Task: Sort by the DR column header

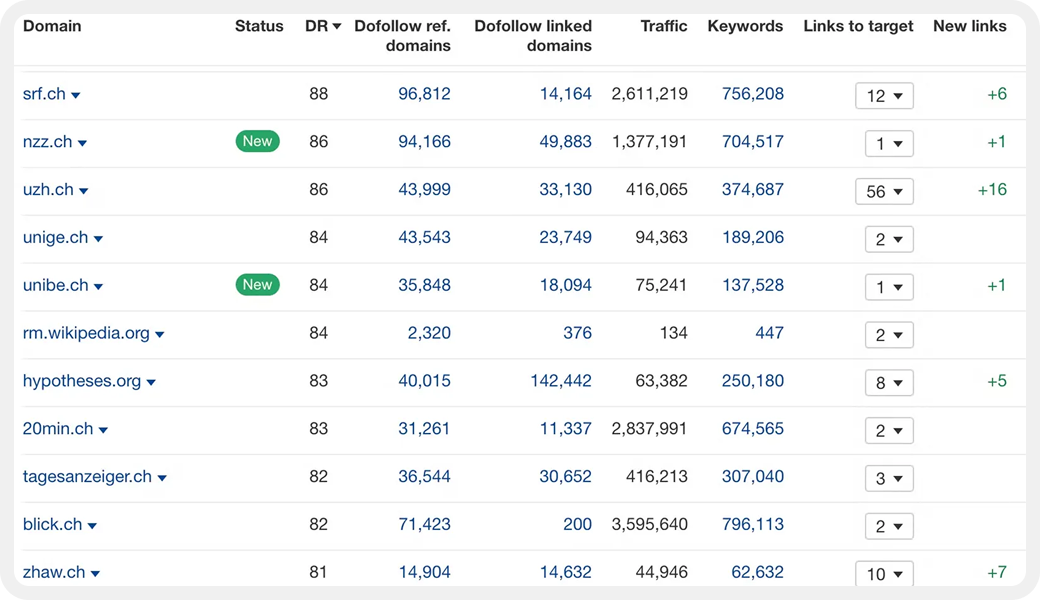Action: pyautogui.click(x=322, y=27)
